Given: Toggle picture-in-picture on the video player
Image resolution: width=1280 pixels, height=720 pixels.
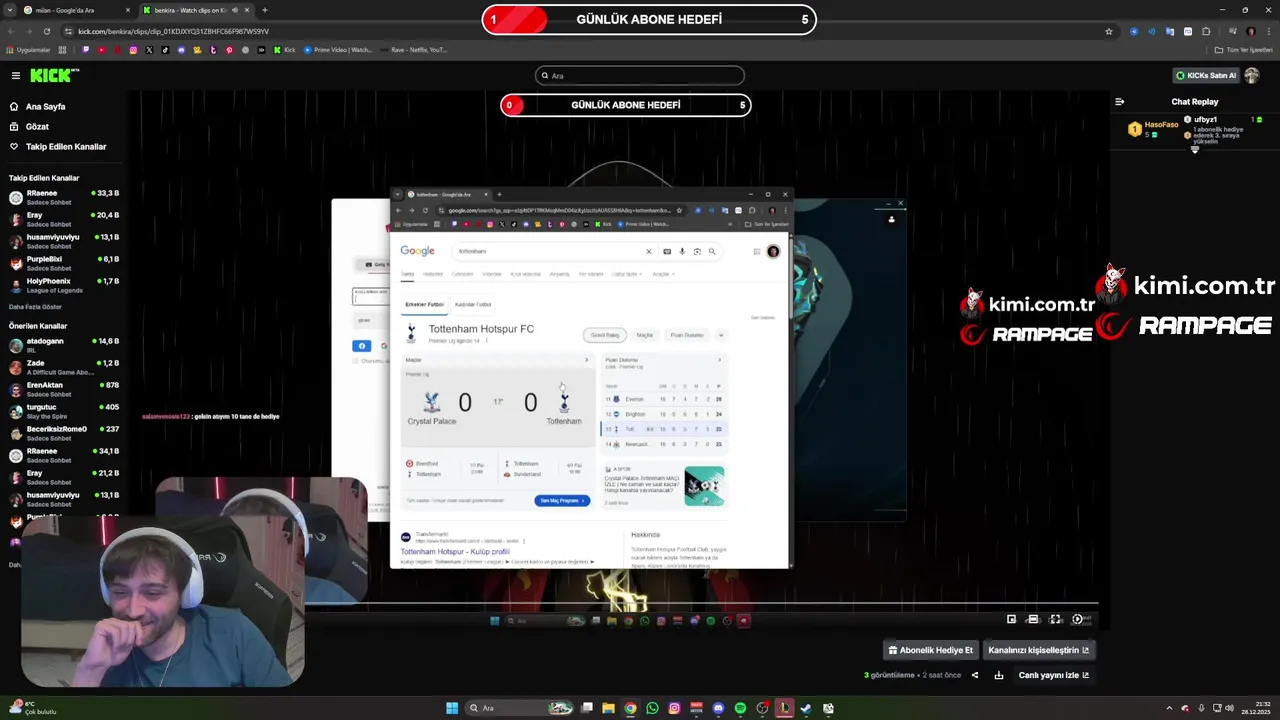Looking at the screenshot, I should tap(1011, 619).
